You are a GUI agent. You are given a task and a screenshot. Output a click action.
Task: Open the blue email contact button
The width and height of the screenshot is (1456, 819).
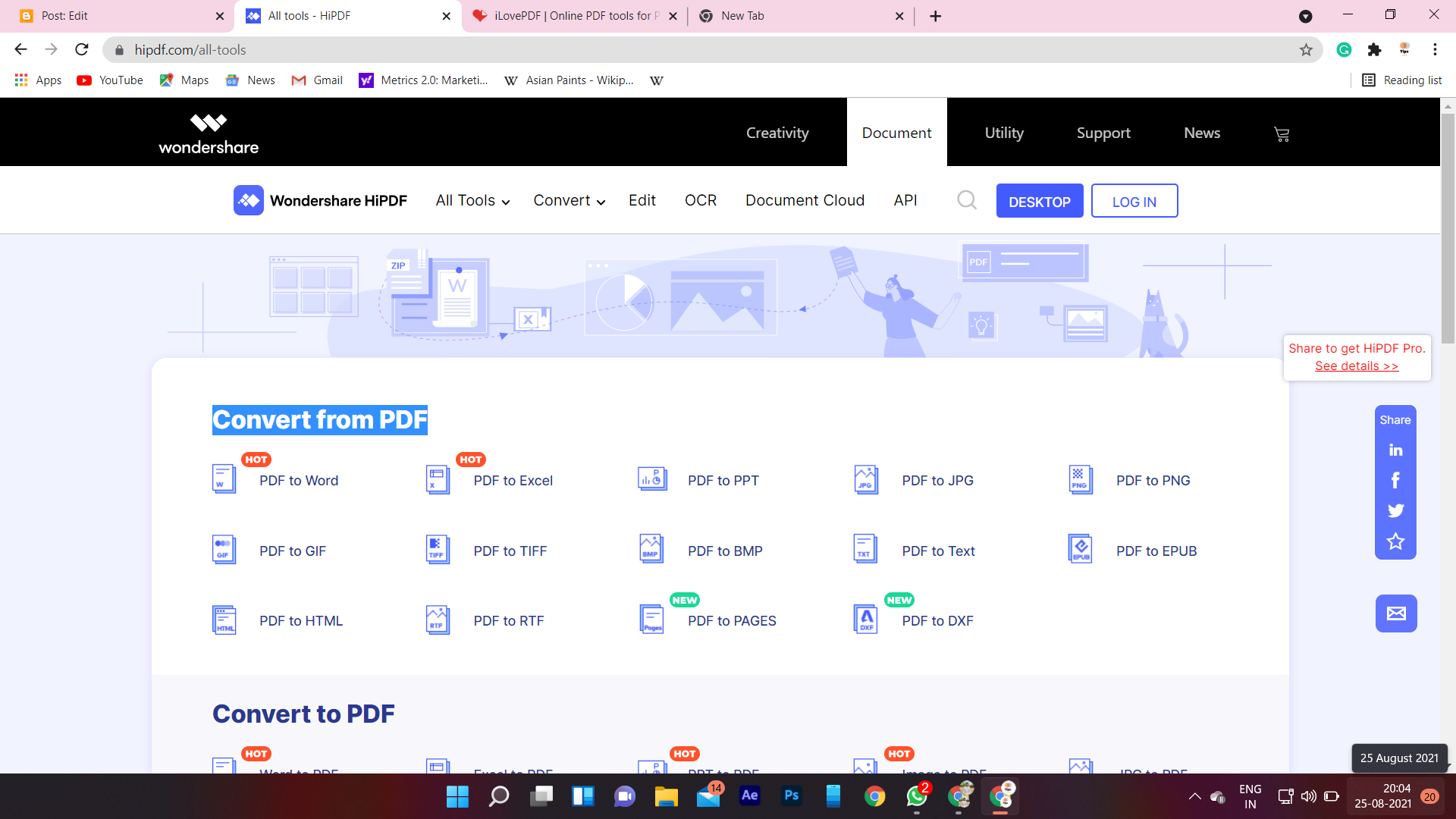[x=1396, y=613]
